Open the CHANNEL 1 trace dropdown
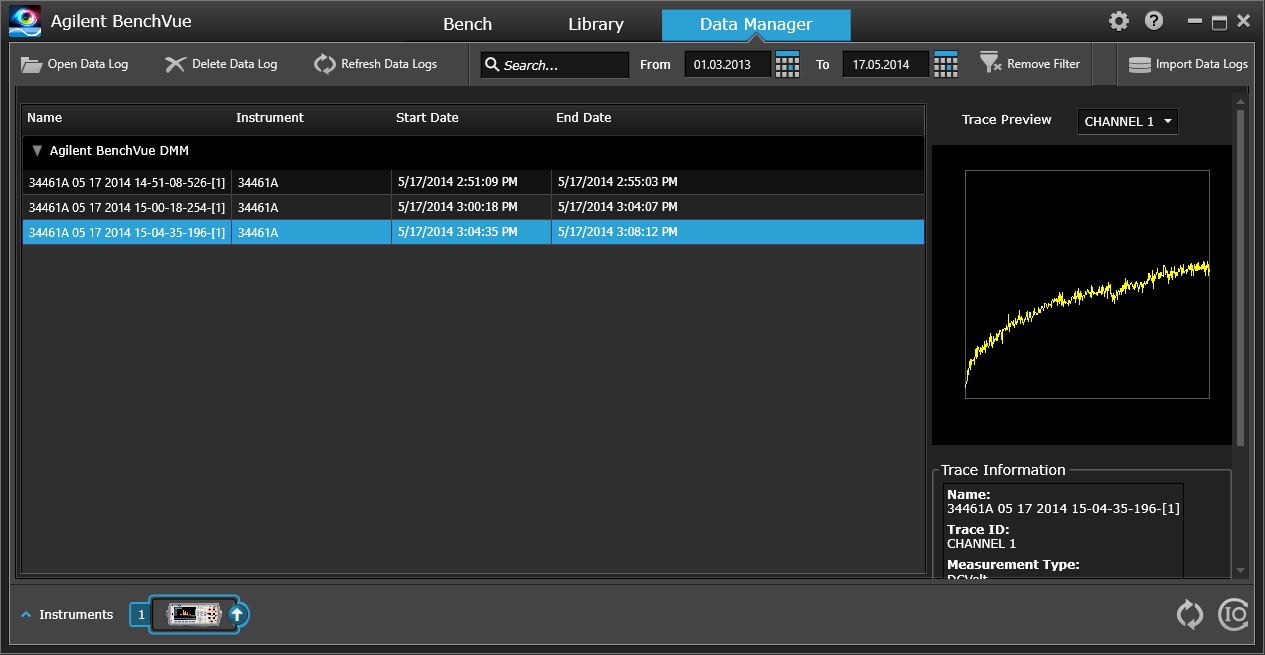 coord(1128,121)
